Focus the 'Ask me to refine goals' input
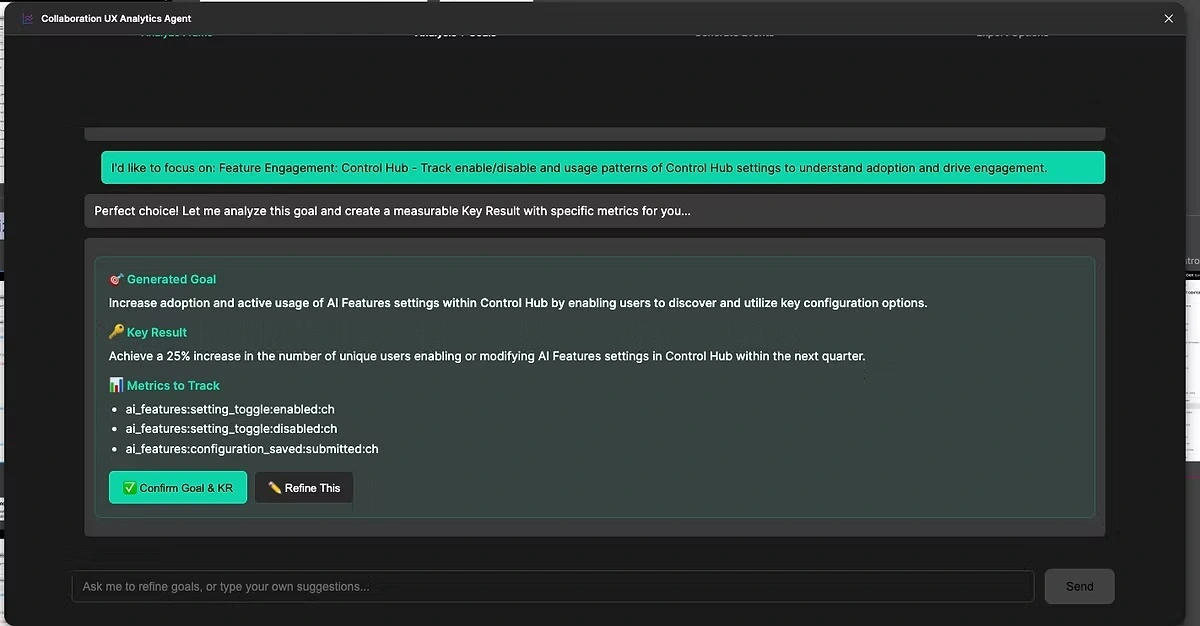Viewport: 1200px width, 626px height. (x=552, y=586)
